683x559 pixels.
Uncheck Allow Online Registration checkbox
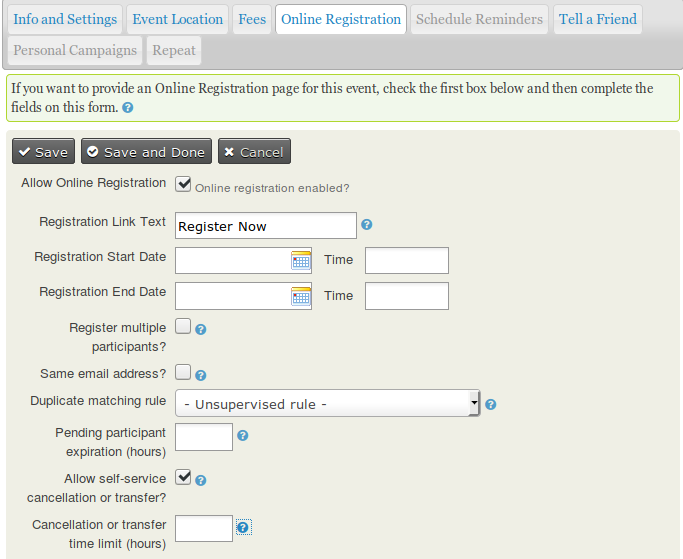click(183, 184)
